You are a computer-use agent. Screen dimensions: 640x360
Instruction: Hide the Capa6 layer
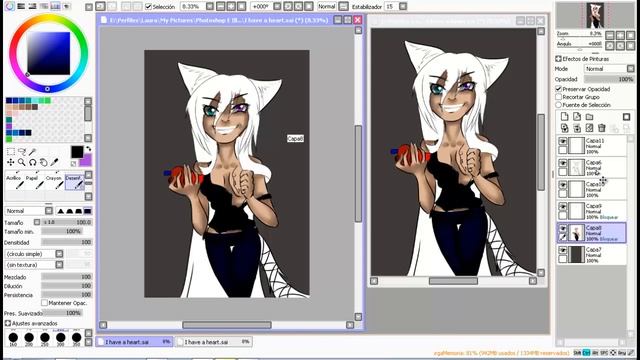coord(562,163)
